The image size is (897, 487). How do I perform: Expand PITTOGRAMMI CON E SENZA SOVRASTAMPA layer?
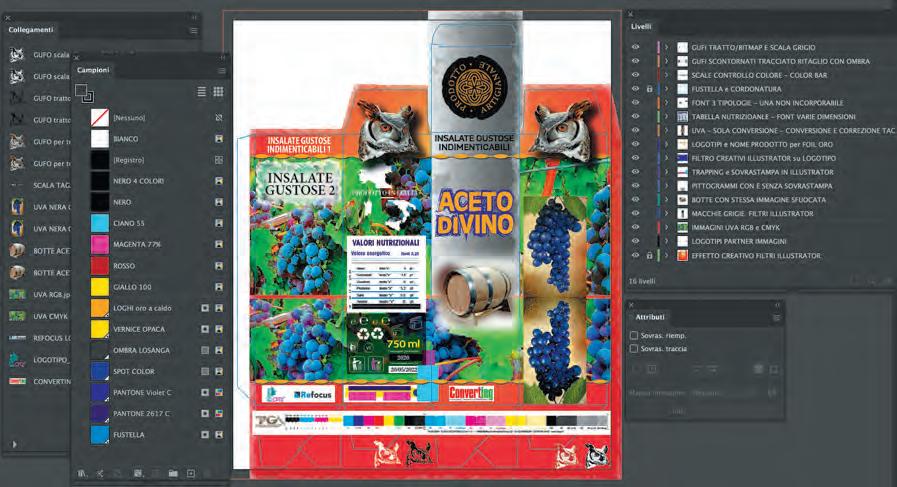pyautogui.click(x=666, y=186)
